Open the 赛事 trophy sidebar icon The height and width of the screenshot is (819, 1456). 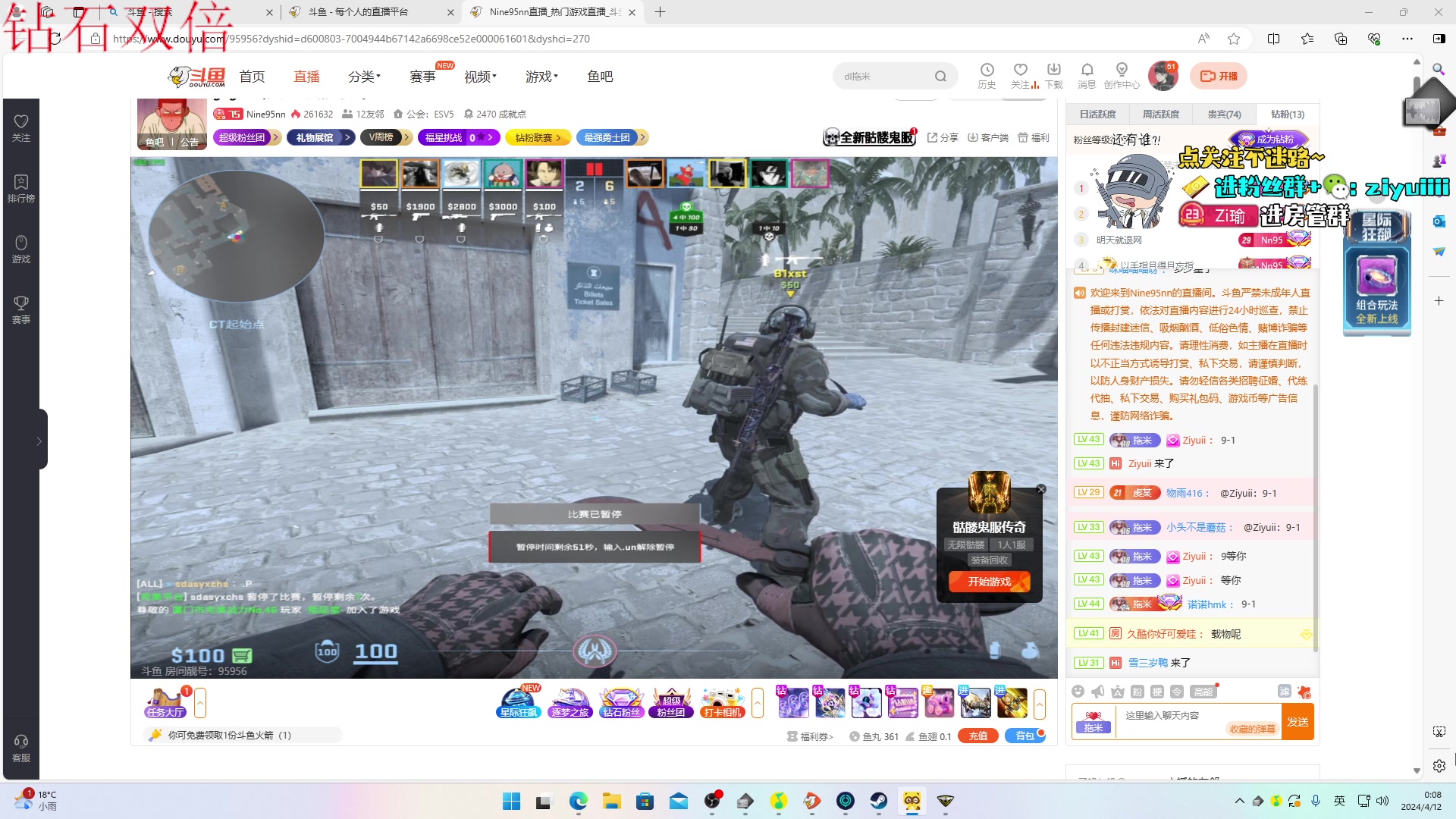[21, 309]
